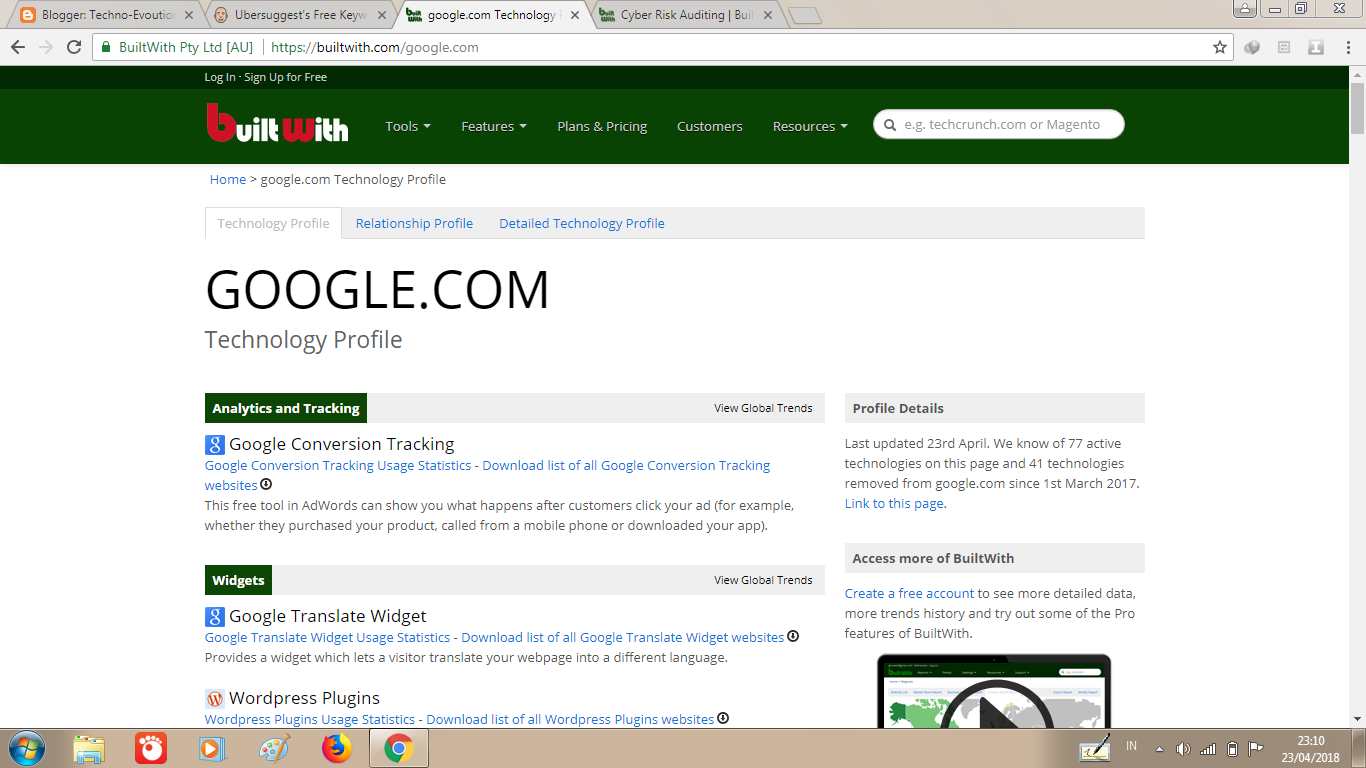Open the Chrome three-dot menu
Screen dimensions: 1366x768
(1348, 47)
